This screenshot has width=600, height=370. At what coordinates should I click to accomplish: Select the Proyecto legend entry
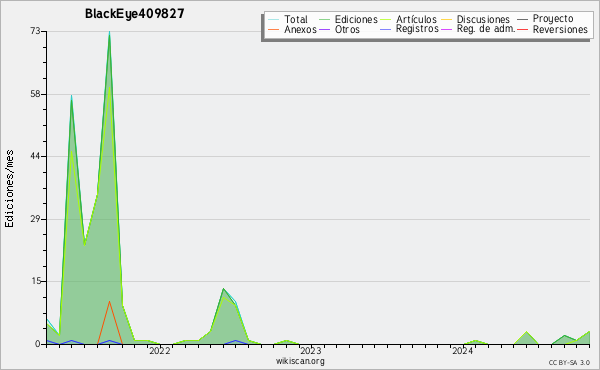tap(553, 19)
